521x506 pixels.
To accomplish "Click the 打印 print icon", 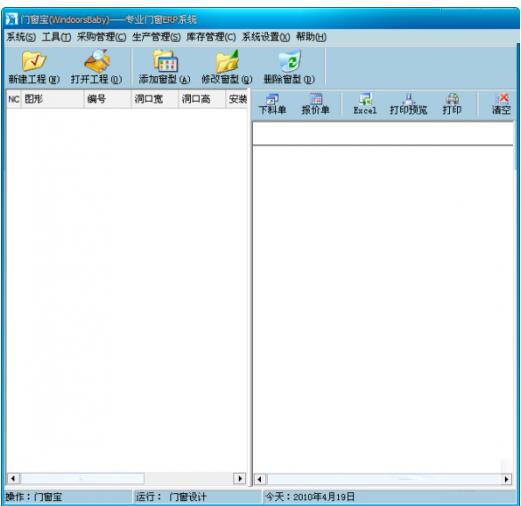I will (452, 104).
